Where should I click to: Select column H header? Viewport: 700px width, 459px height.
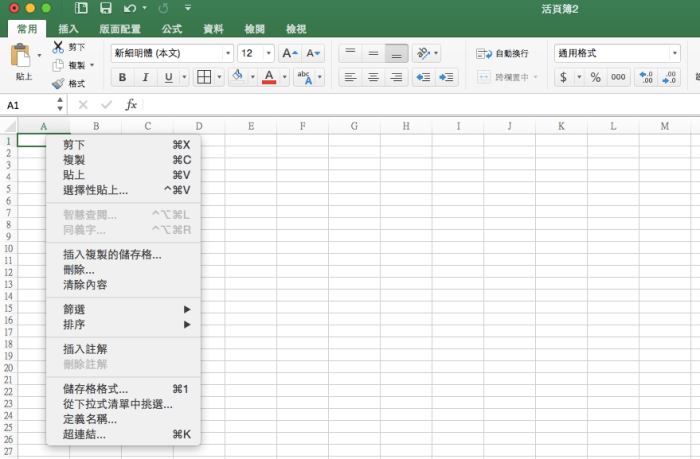406,126
